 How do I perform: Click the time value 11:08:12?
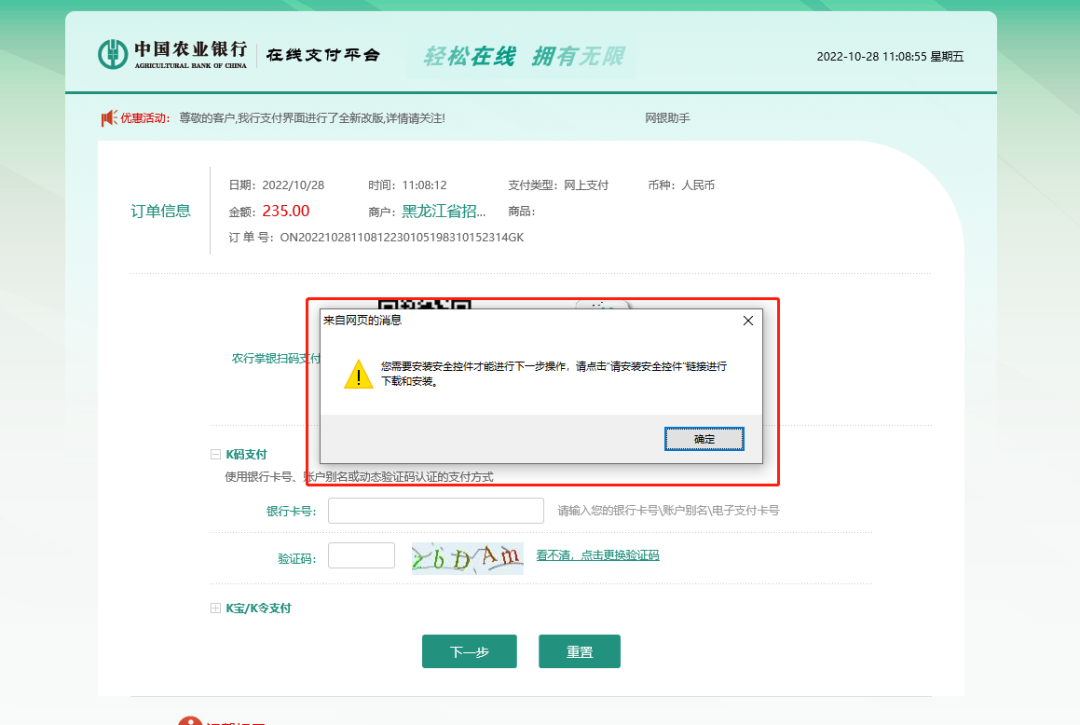424,185
